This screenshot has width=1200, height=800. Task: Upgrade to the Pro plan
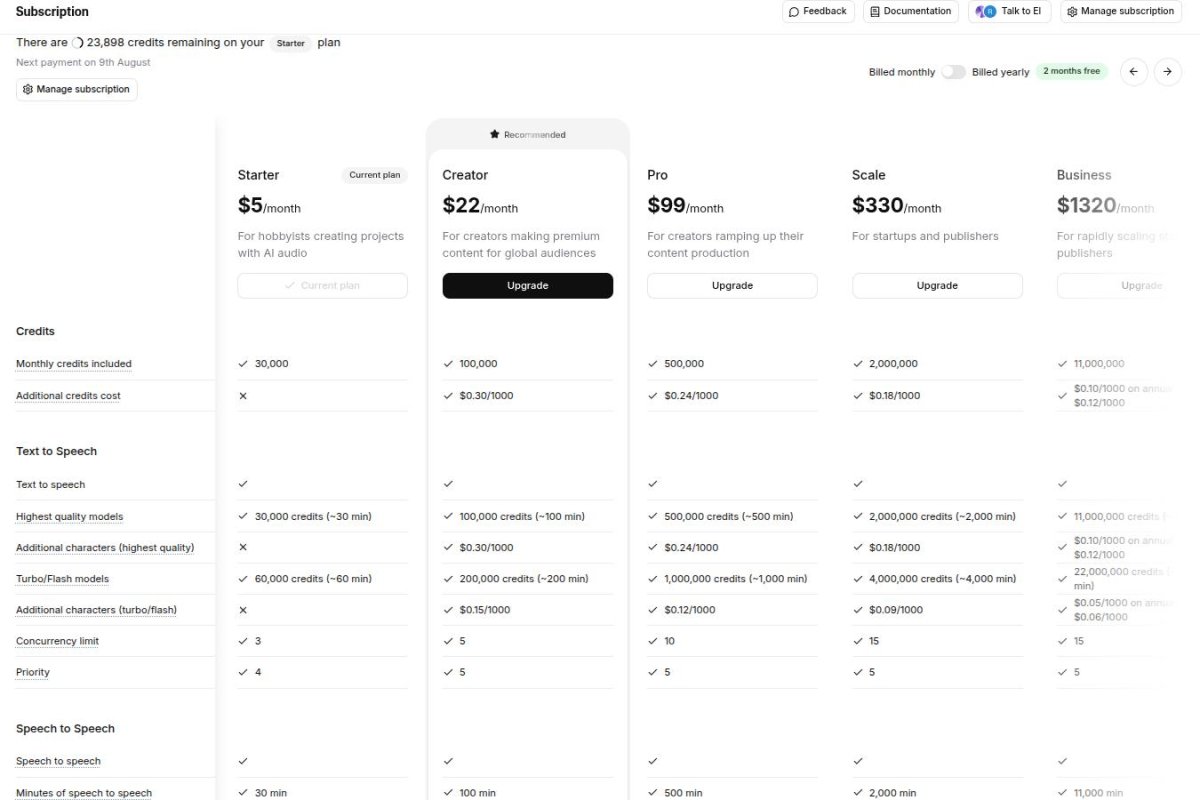(732, 285)
